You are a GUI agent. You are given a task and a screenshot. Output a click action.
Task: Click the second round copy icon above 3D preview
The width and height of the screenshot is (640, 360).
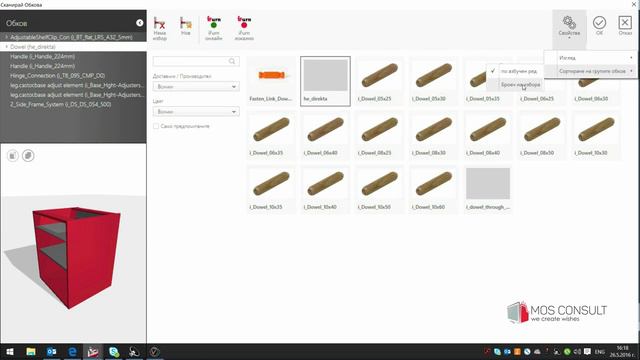click(x=28, y=156)
